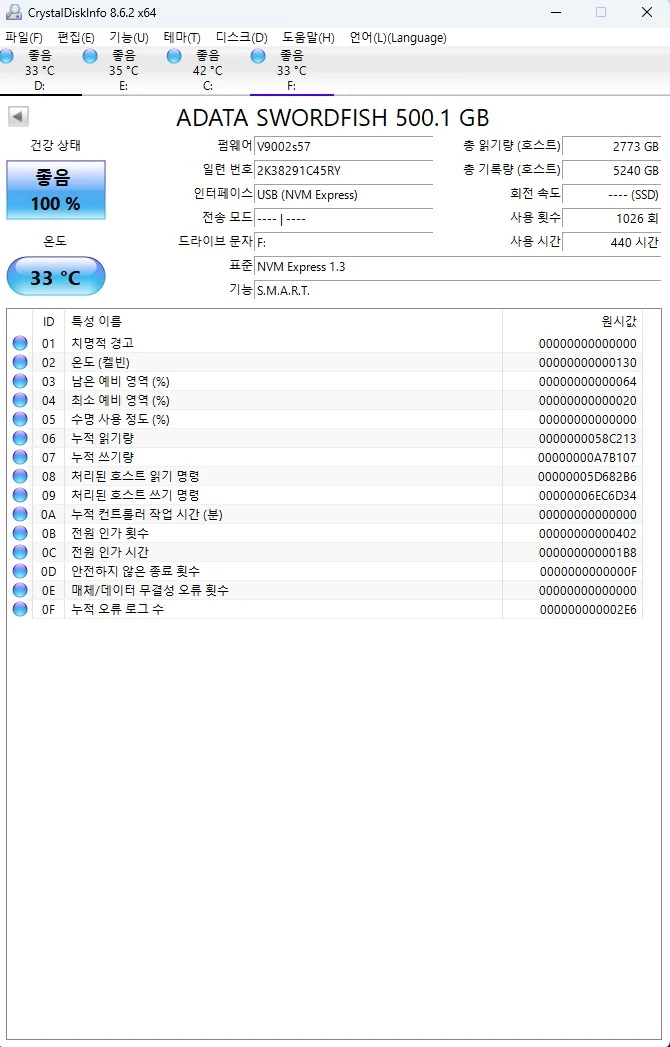Click the disk title ADATA SWORDFISH 500.1 GB
The image size is (670, 1047).
[x=333, y=118]
